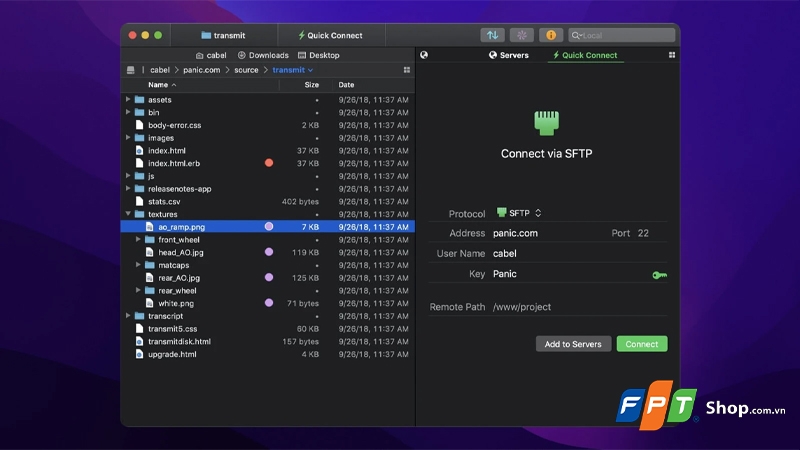Expand the bin folder
Image resolution: width=800 pixels, height=450 pixels.
pyautogui.click(x=128, y=112)
